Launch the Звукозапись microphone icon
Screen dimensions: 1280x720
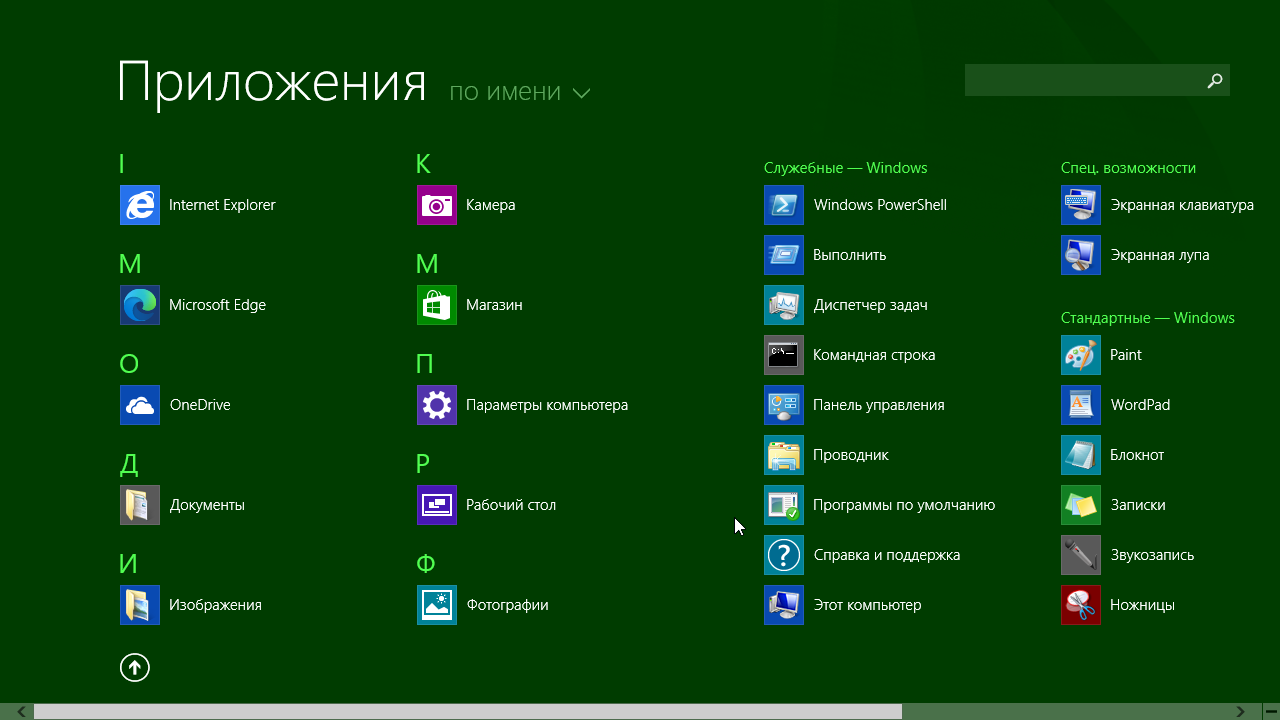pos(1081,555)
